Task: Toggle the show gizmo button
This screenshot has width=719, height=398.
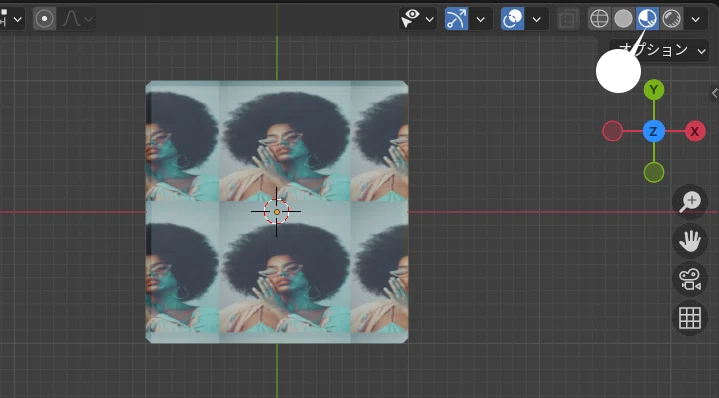Action: (456, 19)
